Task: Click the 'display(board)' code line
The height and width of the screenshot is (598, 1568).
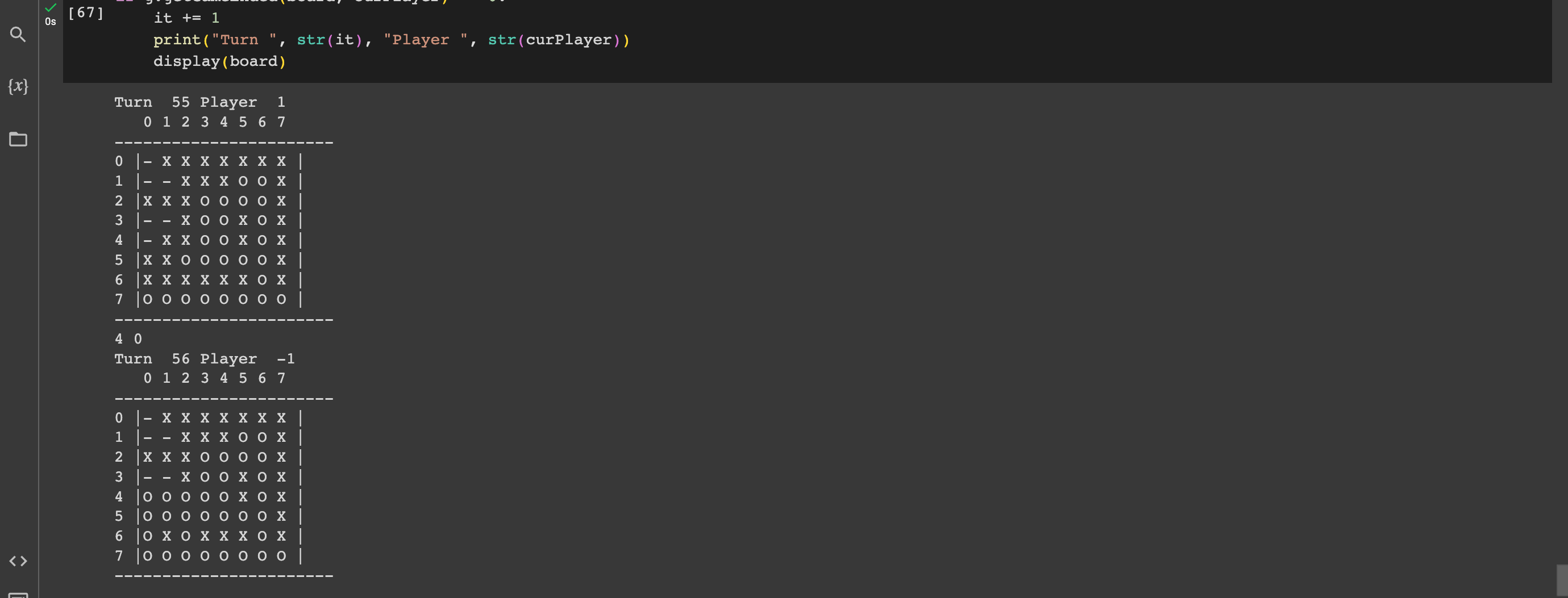Action: click(220, 61)
